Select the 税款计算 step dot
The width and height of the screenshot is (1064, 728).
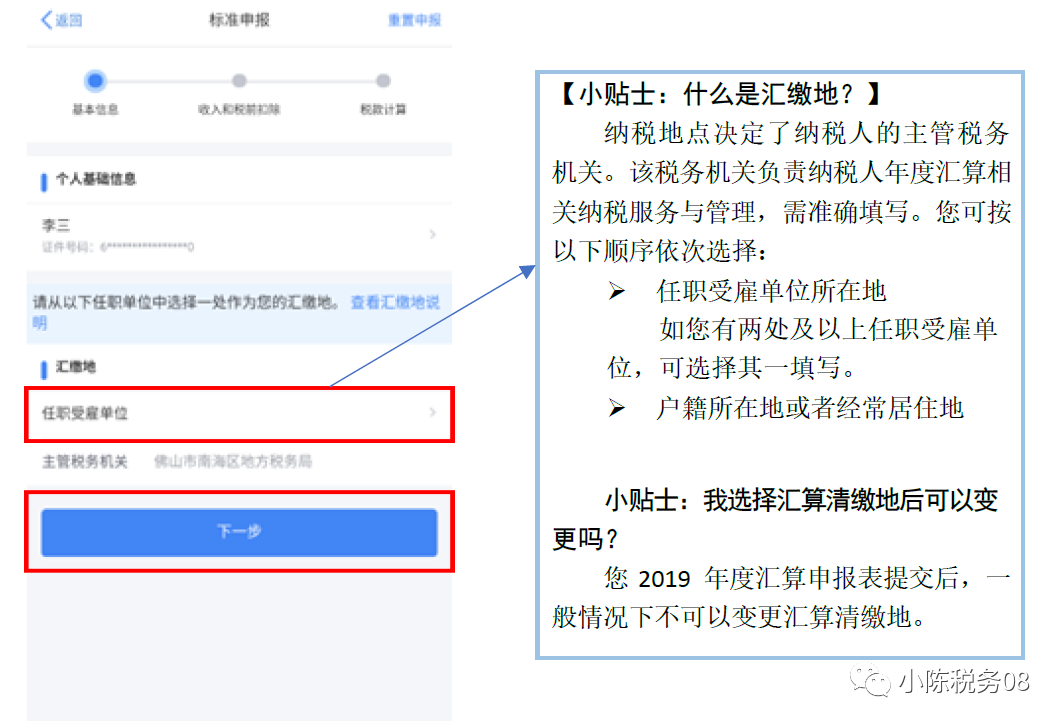383,81
